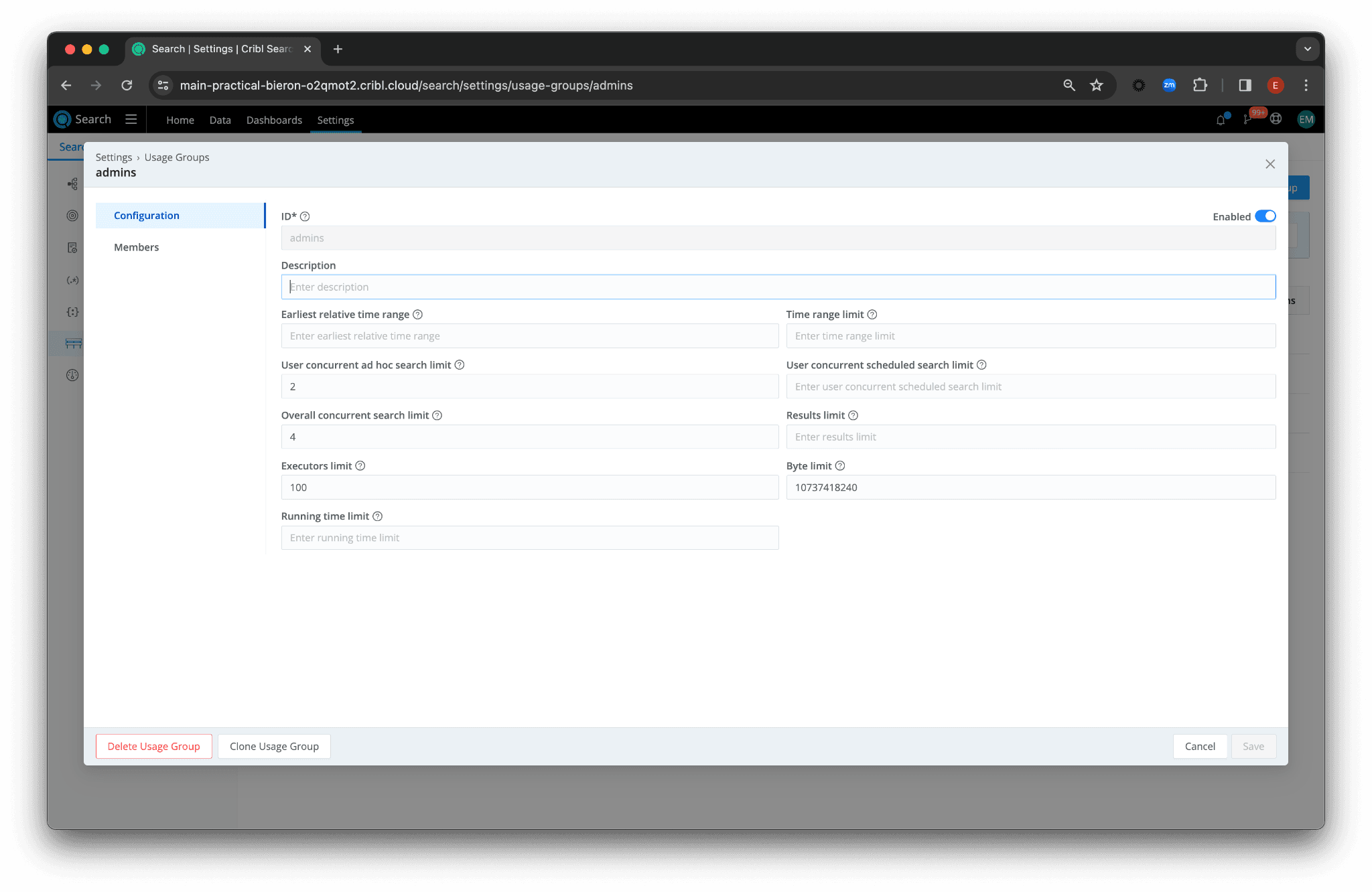The height and width of the screenshot is (892, 1372).
Task: Switch to the Members tab
Action: [x=137, y=247]
